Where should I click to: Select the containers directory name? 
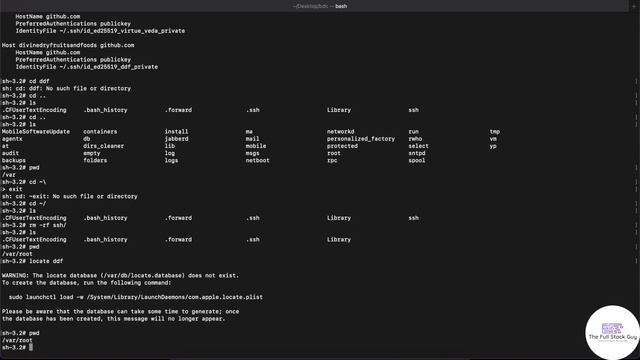(x=100, y=132)
